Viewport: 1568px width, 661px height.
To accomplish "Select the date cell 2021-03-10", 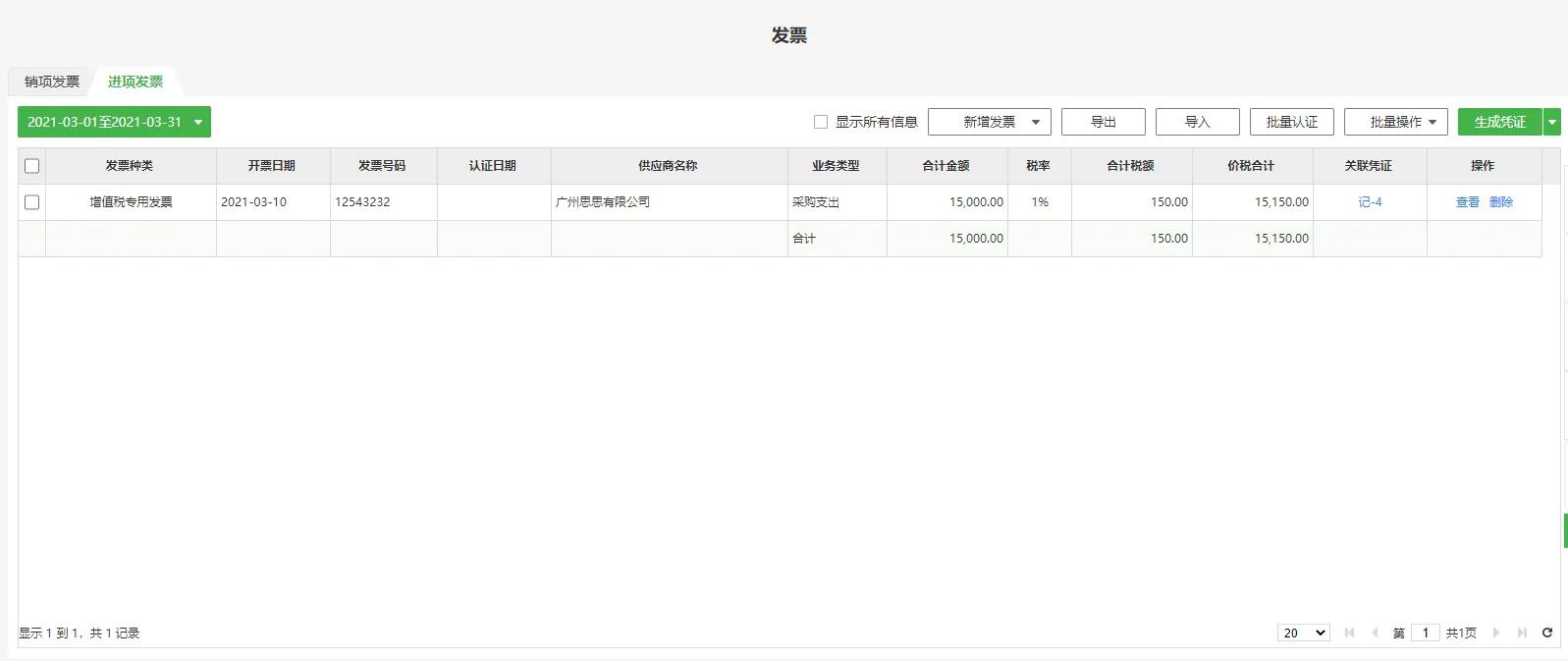I will click(x=273, y=202).
